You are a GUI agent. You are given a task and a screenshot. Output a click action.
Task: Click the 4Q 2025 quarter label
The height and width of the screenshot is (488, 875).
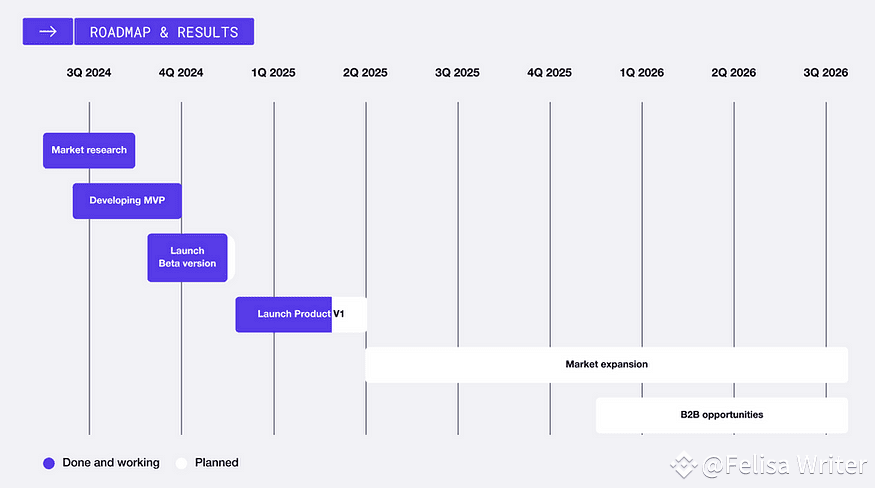tap(549, 73)
